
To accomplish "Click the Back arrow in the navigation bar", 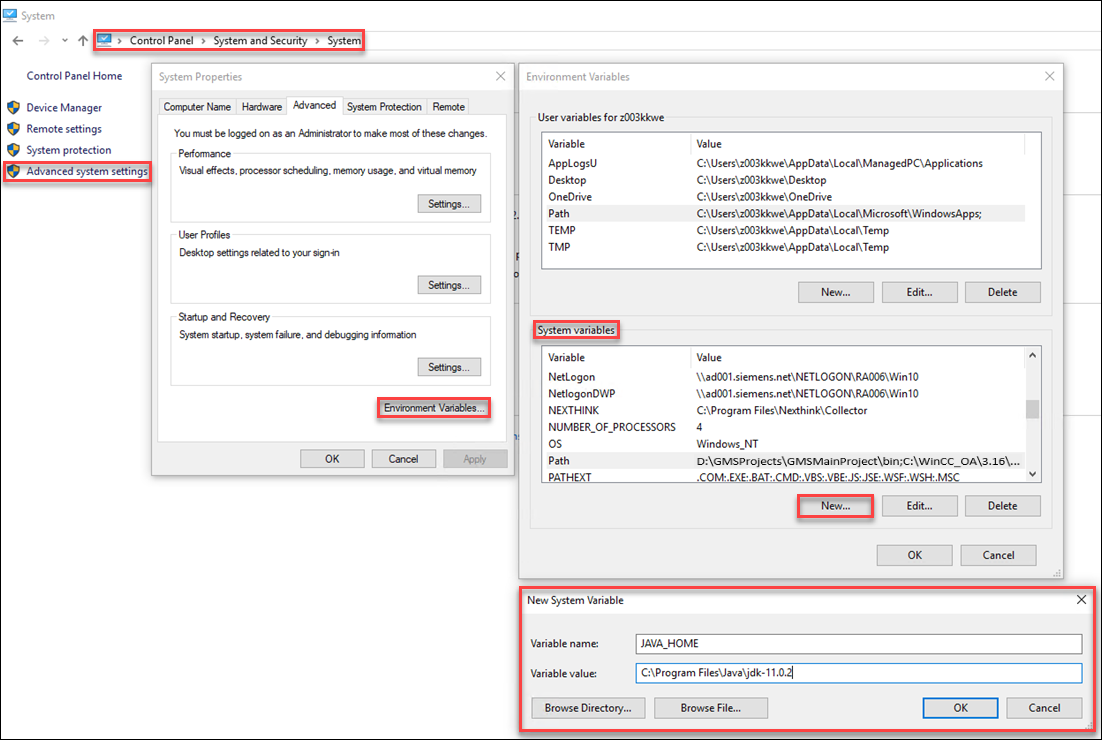I will (18, 41).
